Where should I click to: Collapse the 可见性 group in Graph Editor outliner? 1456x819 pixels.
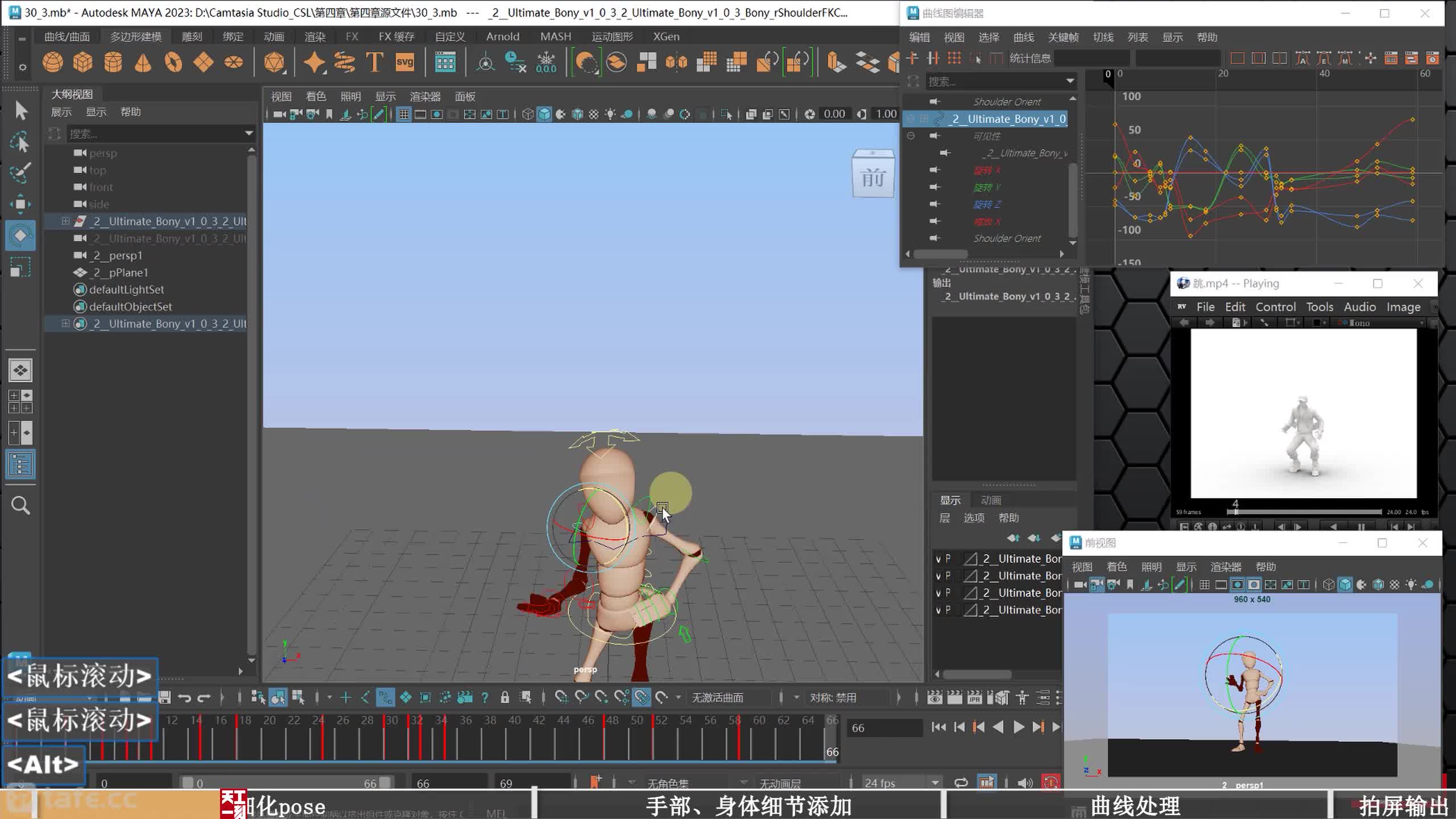coord(911,136)
